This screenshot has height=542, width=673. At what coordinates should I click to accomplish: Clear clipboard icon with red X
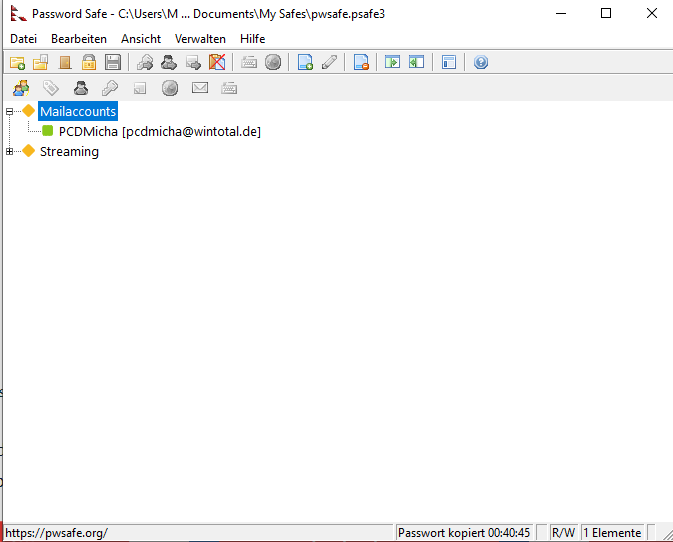pyautogui.click(x=217, y=63)
